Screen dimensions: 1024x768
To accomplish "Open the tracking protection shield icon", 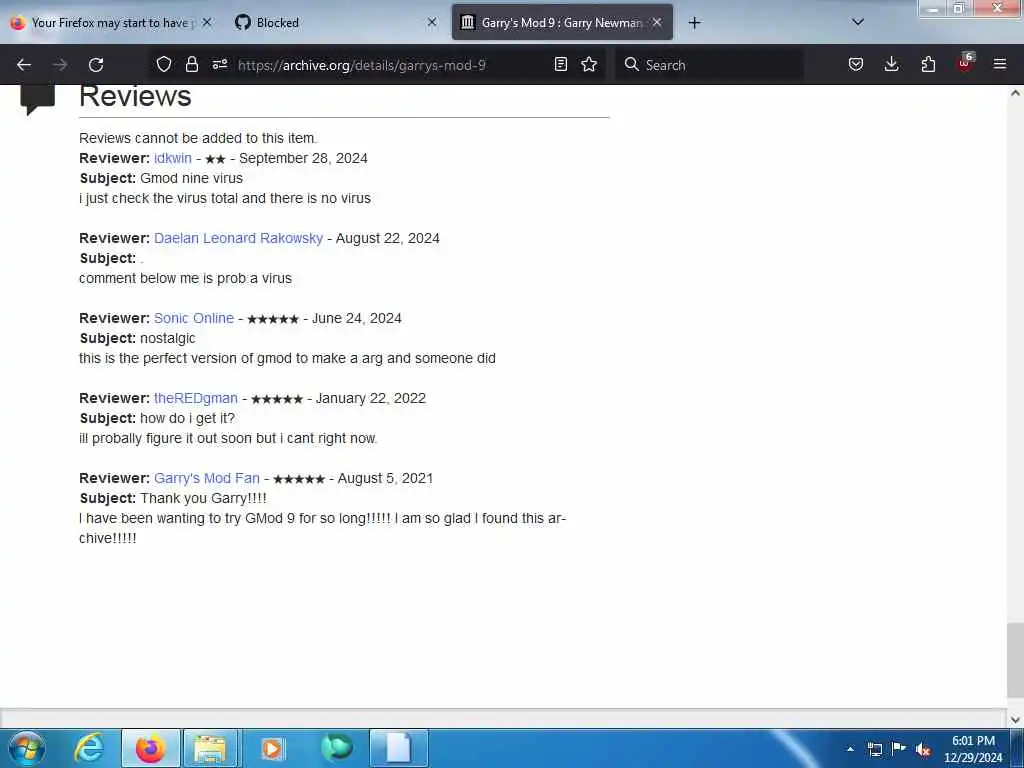I will coord(164,64).
